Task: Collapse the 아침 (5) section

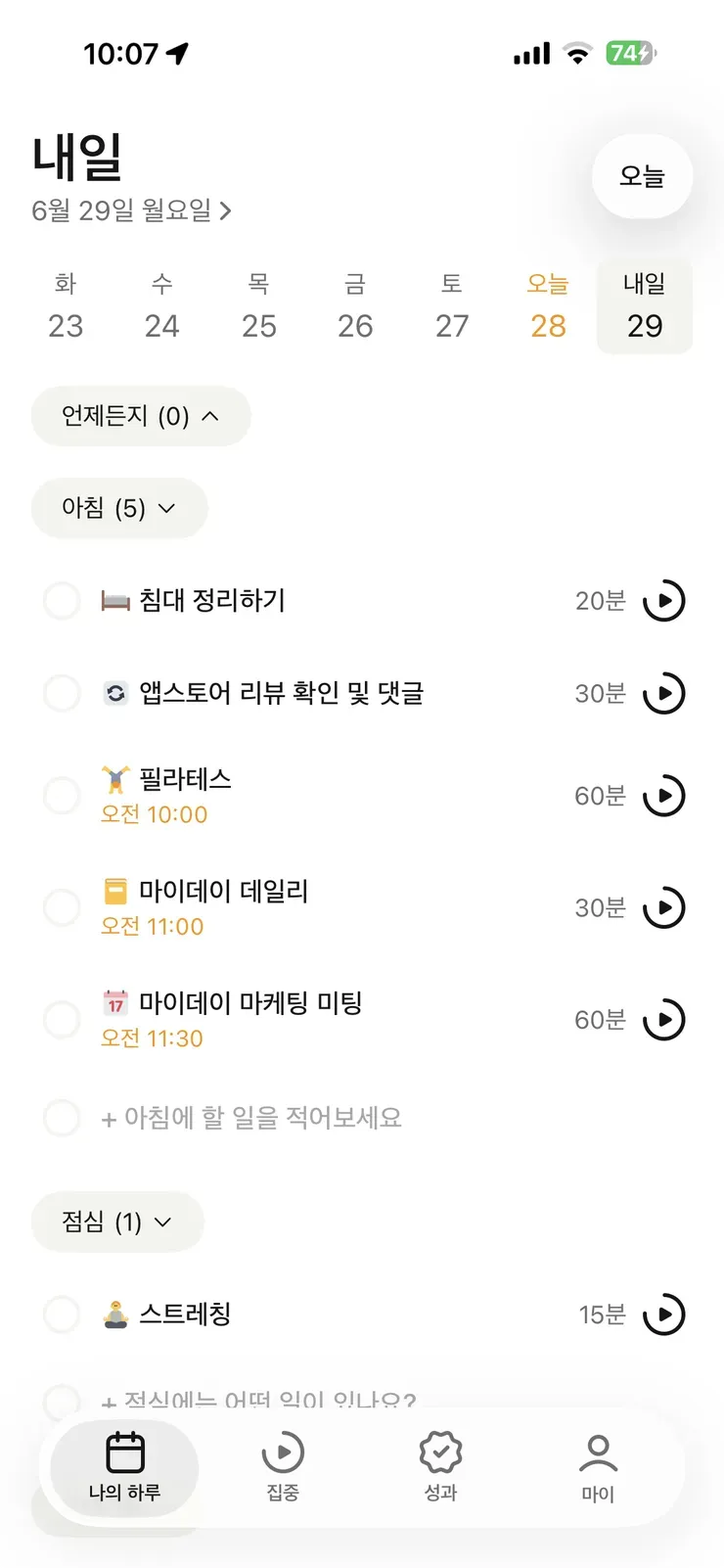Action: point(119,508)
